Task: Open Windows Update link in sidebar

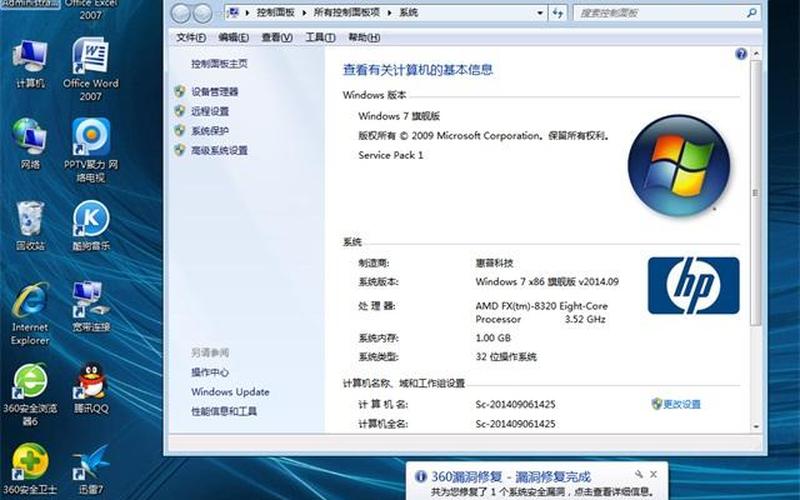Action: pos(230,392)
